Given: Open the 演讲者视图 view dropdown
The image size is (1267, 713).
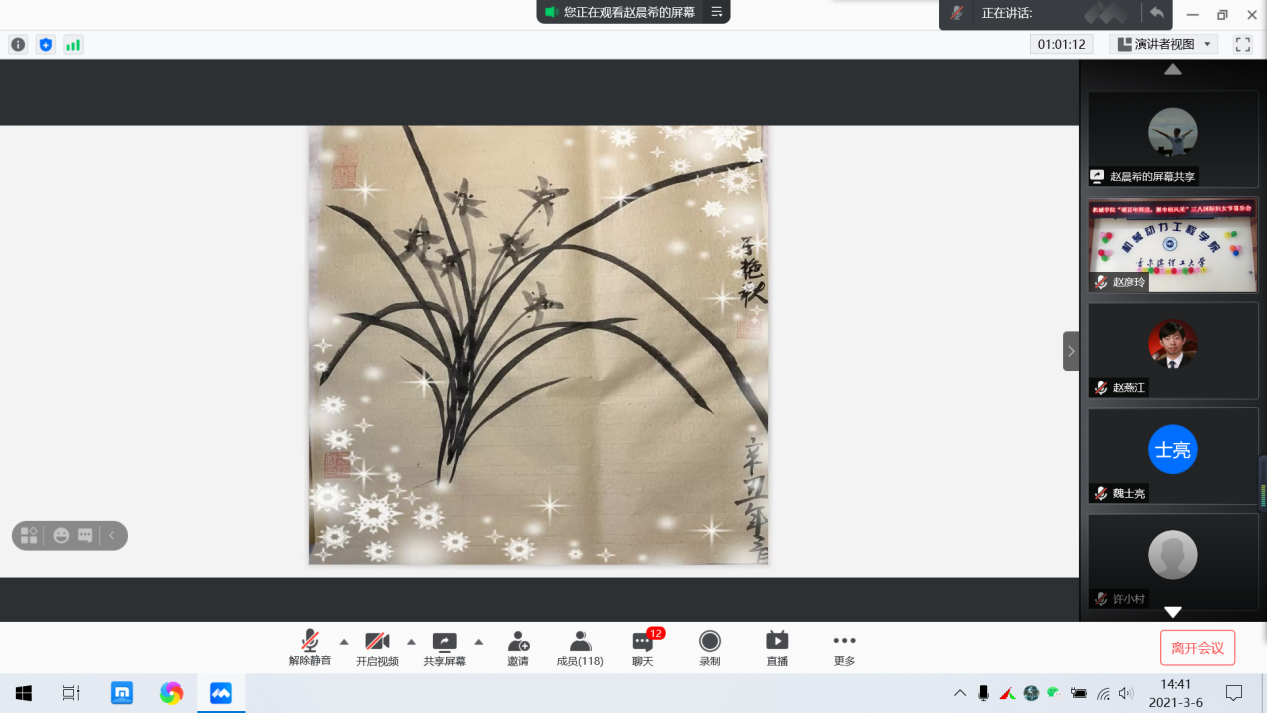Looking at the screenshot, I should pyautogui.click(x=1164, y=44).
